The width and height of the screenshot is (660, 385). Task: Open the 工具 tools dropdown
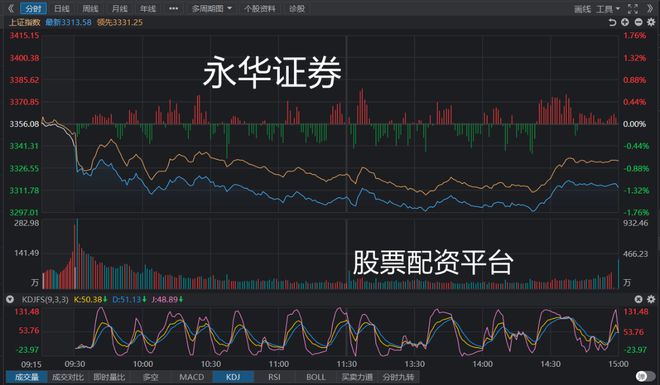[607, 9]
